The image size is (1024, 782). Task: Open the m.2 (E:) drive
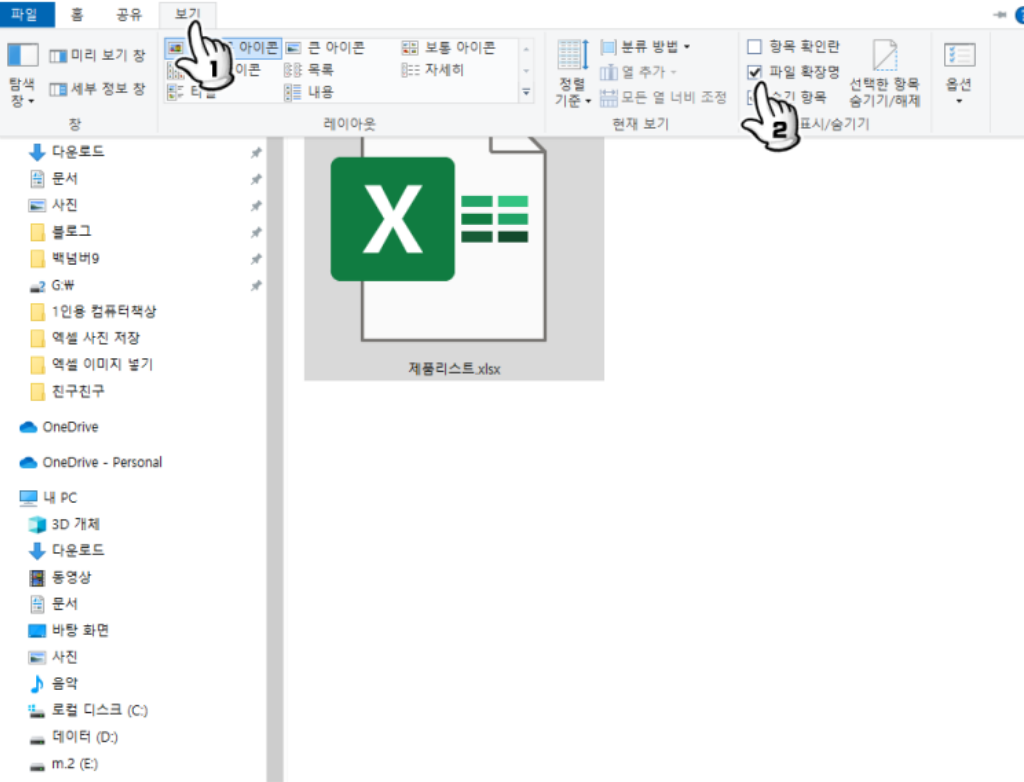pyautogui.click(x=64, y=764)
